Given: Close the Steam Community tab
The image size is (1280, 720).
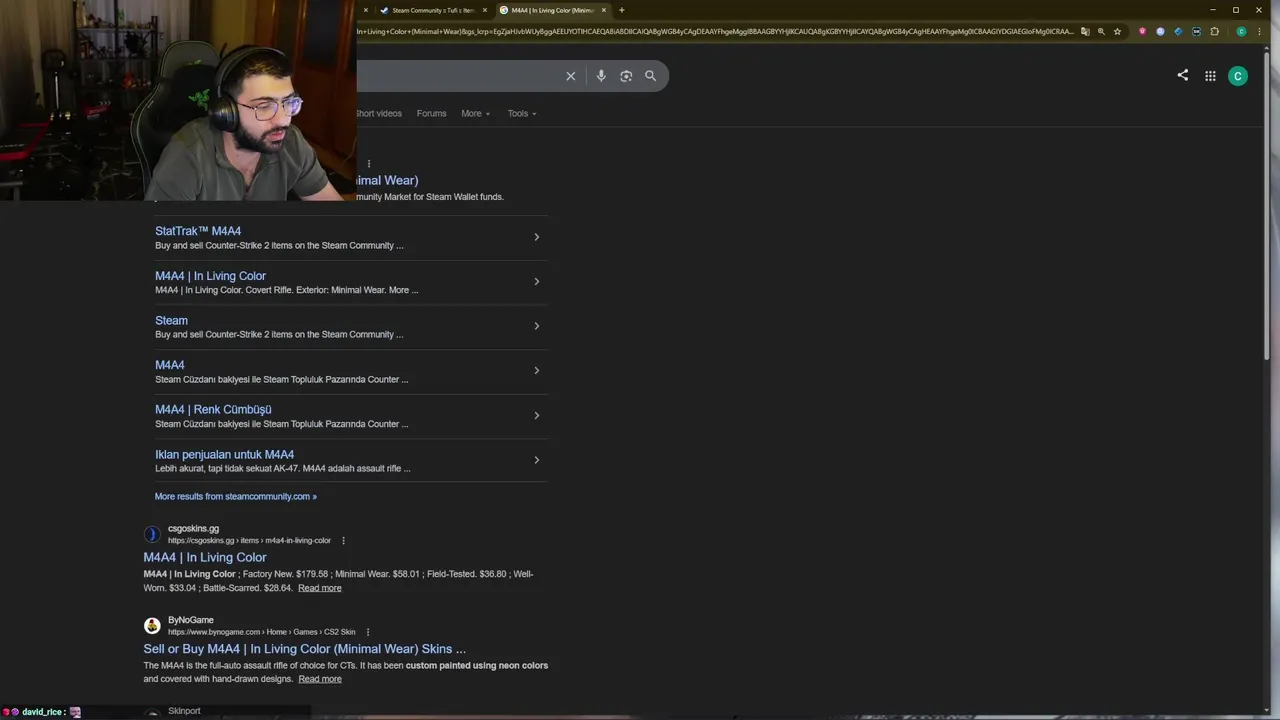Looking at the screenshot, I should pos(485,10).
